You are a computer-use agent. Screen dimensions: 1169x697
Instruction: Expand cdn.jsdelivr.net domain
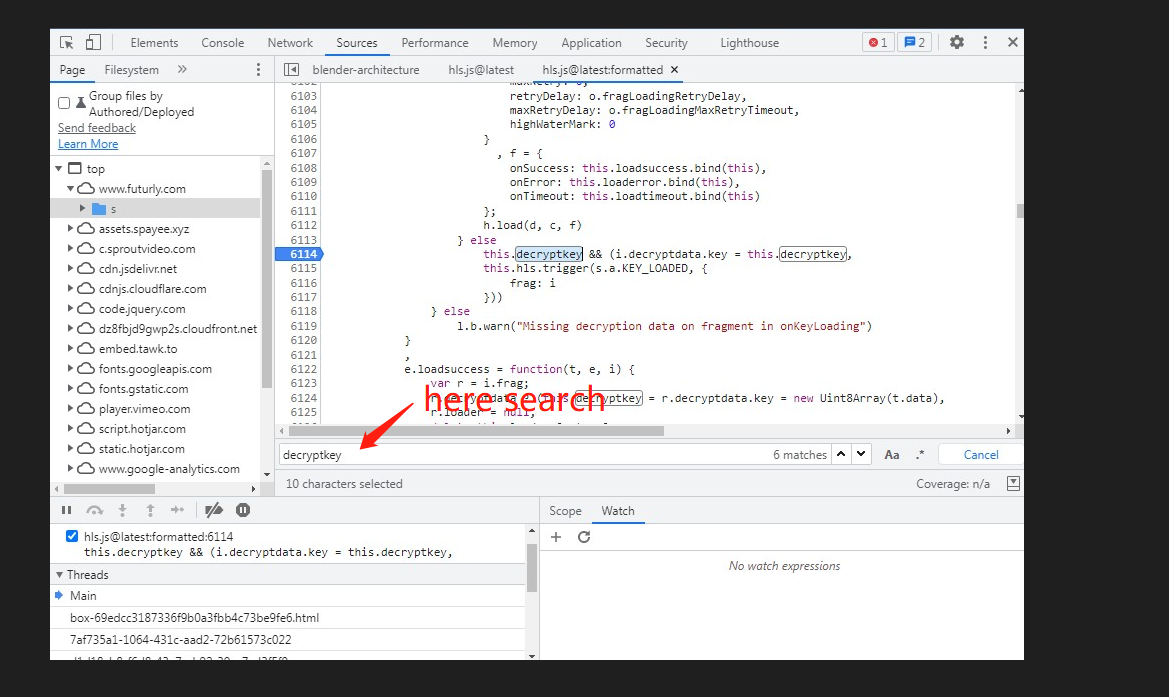pos(71,268)
